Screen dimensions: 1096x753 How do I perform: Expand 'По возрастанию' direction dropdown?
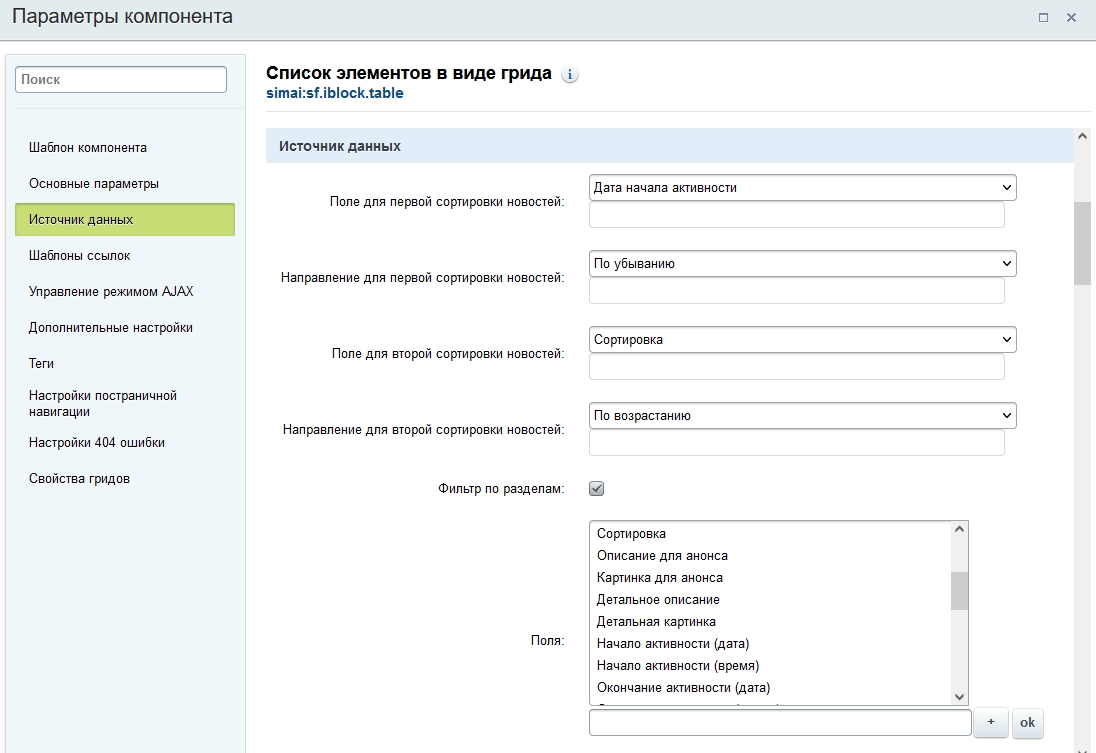pyautogui.click(x=802, y=416)
